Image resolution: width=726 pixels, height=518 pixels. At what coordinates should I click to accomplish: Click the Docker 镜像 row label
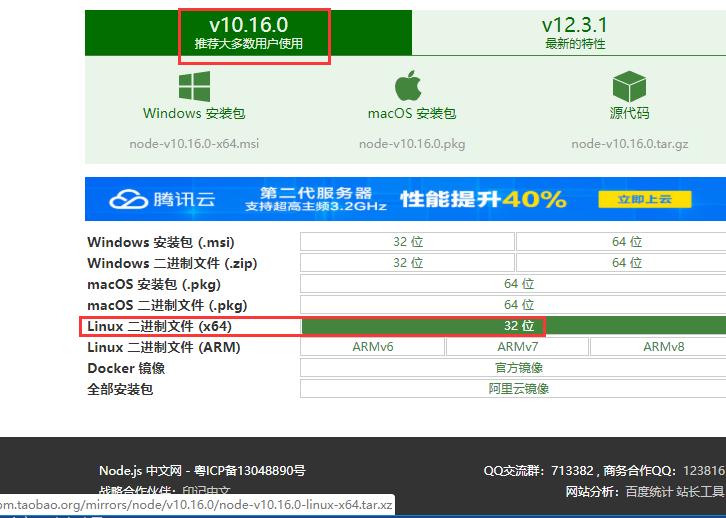tap(126, 368)
